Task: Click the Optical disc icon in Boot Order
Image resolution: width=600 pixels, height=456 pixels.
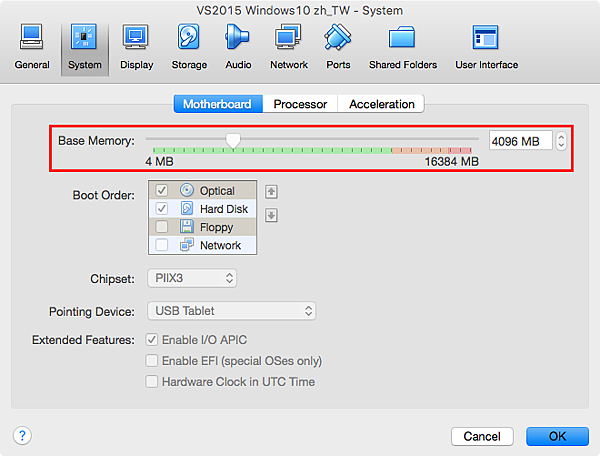Action: [187, 190]
